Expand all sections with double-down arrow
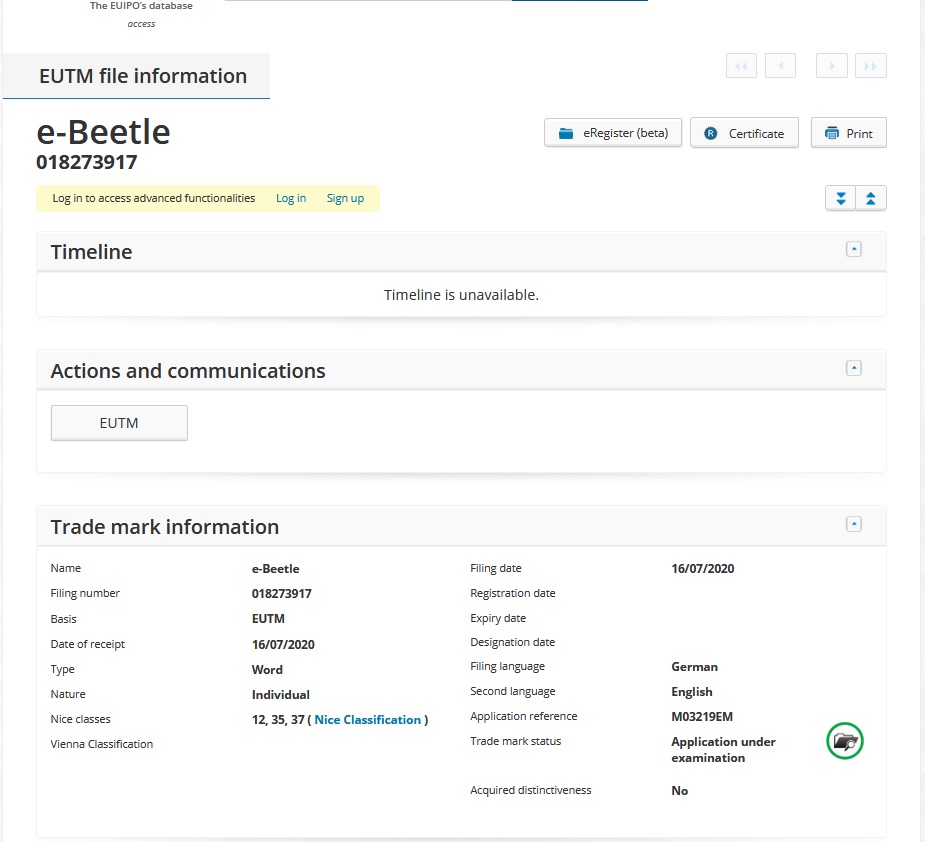Image resolution: width=925 pixels, height=842 pixels. click(x=840, y=198)
